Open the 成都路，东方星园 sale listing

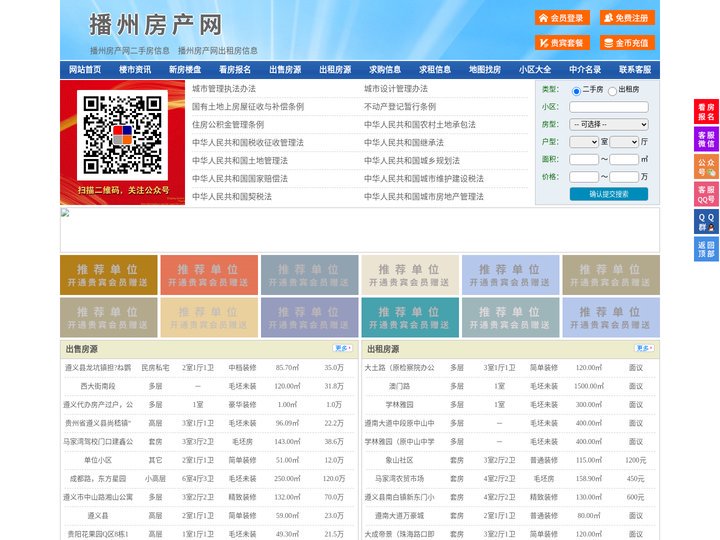coord(98,478)
